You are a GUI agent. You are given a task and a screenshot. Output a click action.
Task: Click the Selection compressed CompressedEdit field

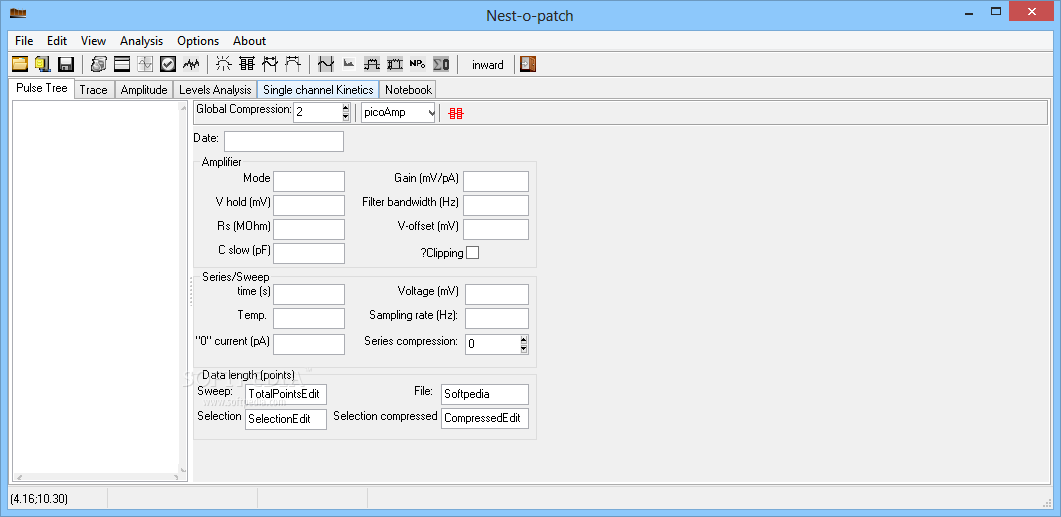tap(485, 418)
